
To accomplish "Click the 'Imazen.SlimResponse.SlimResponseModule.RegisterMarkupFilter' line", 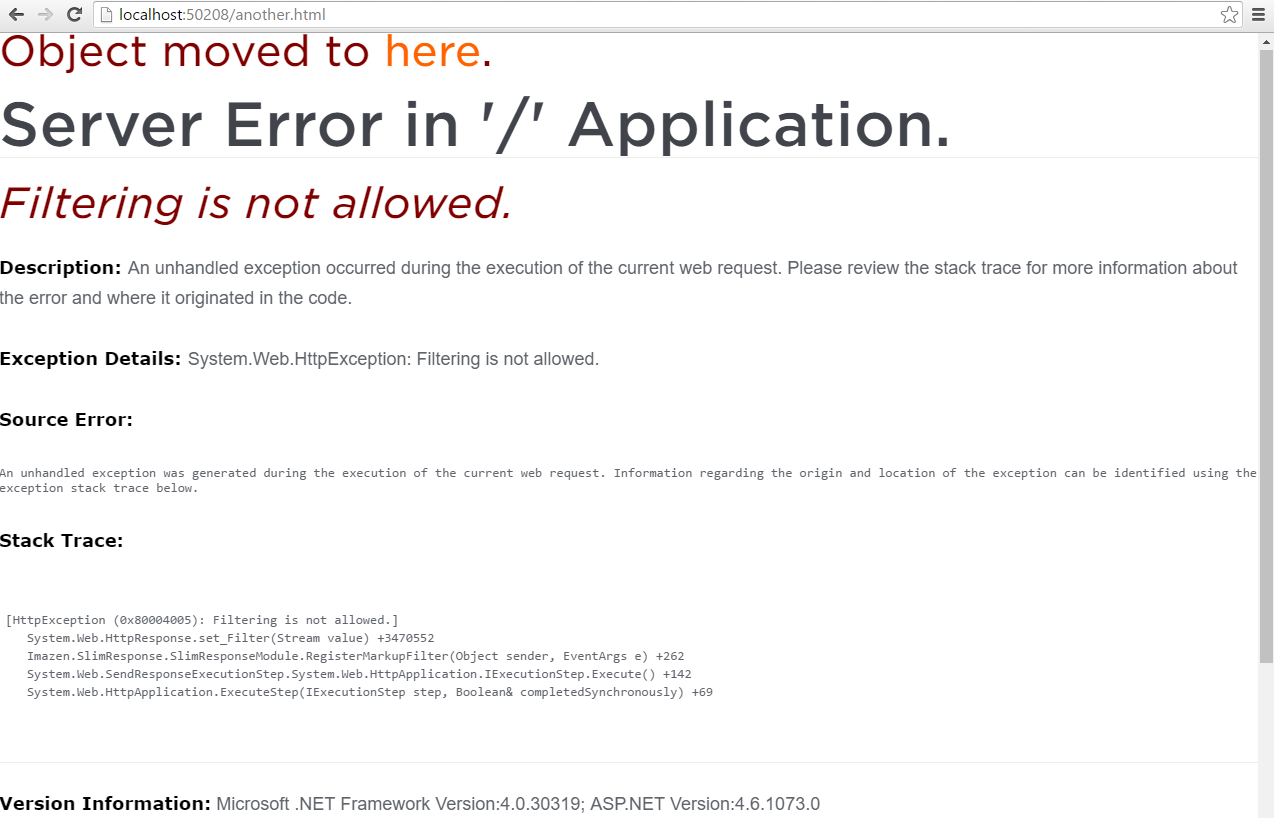I will [x=356, y=656].
